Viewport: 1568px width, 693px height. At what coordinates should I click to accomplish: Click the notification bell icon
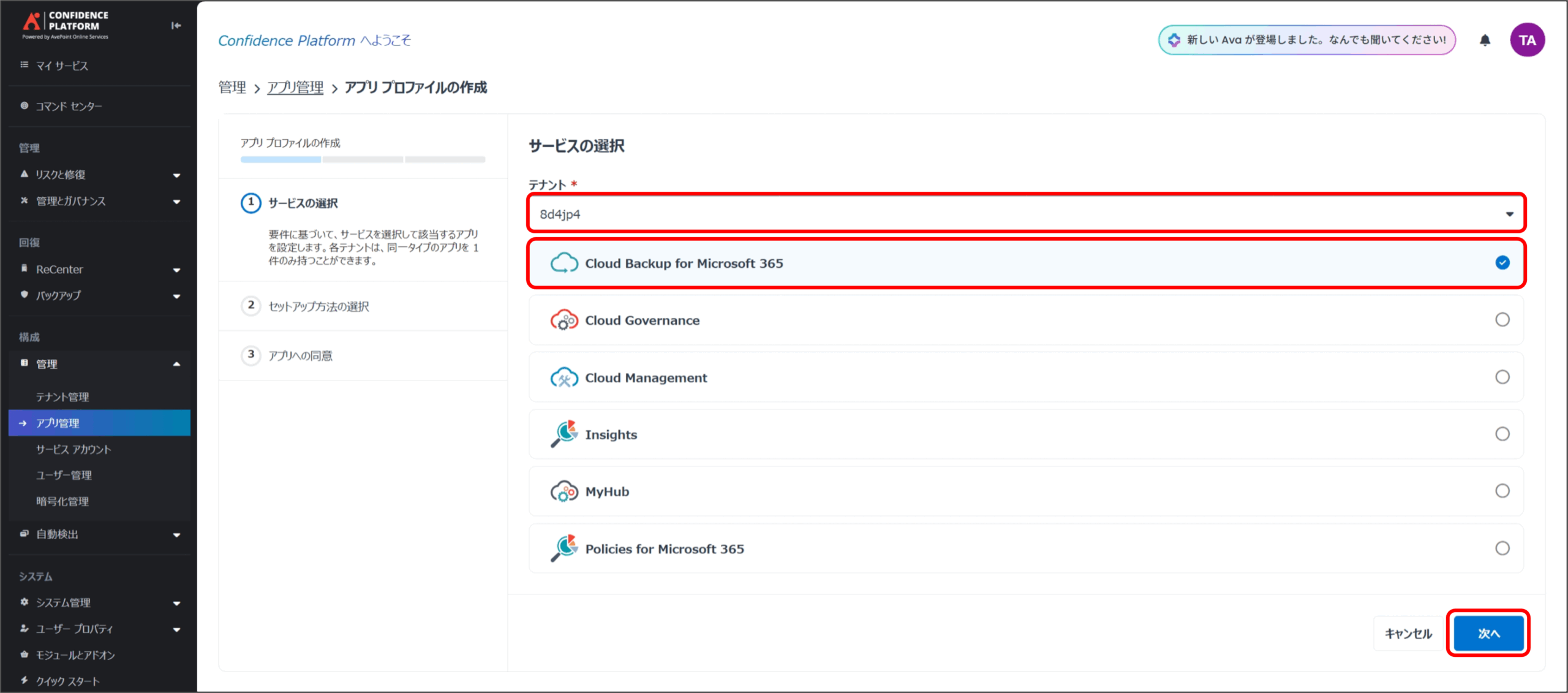1485,40
